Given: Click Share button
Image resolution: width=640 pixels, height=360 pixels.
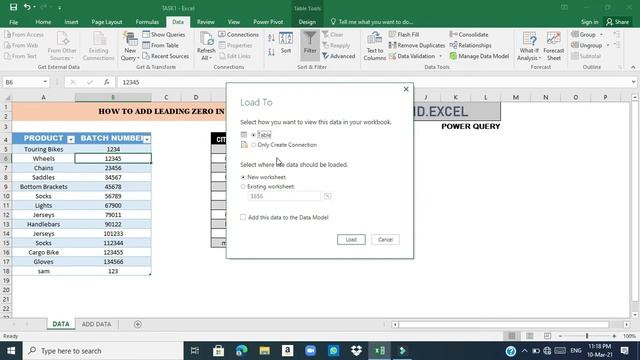Looking at the screenshot, I should click(618, 22).
